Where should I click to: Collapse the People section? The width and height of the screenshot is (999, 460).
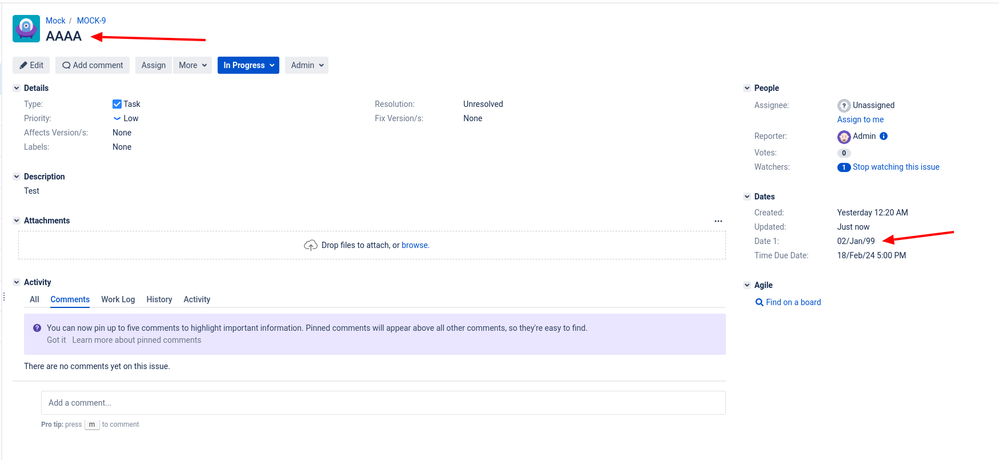coord(747,88)
